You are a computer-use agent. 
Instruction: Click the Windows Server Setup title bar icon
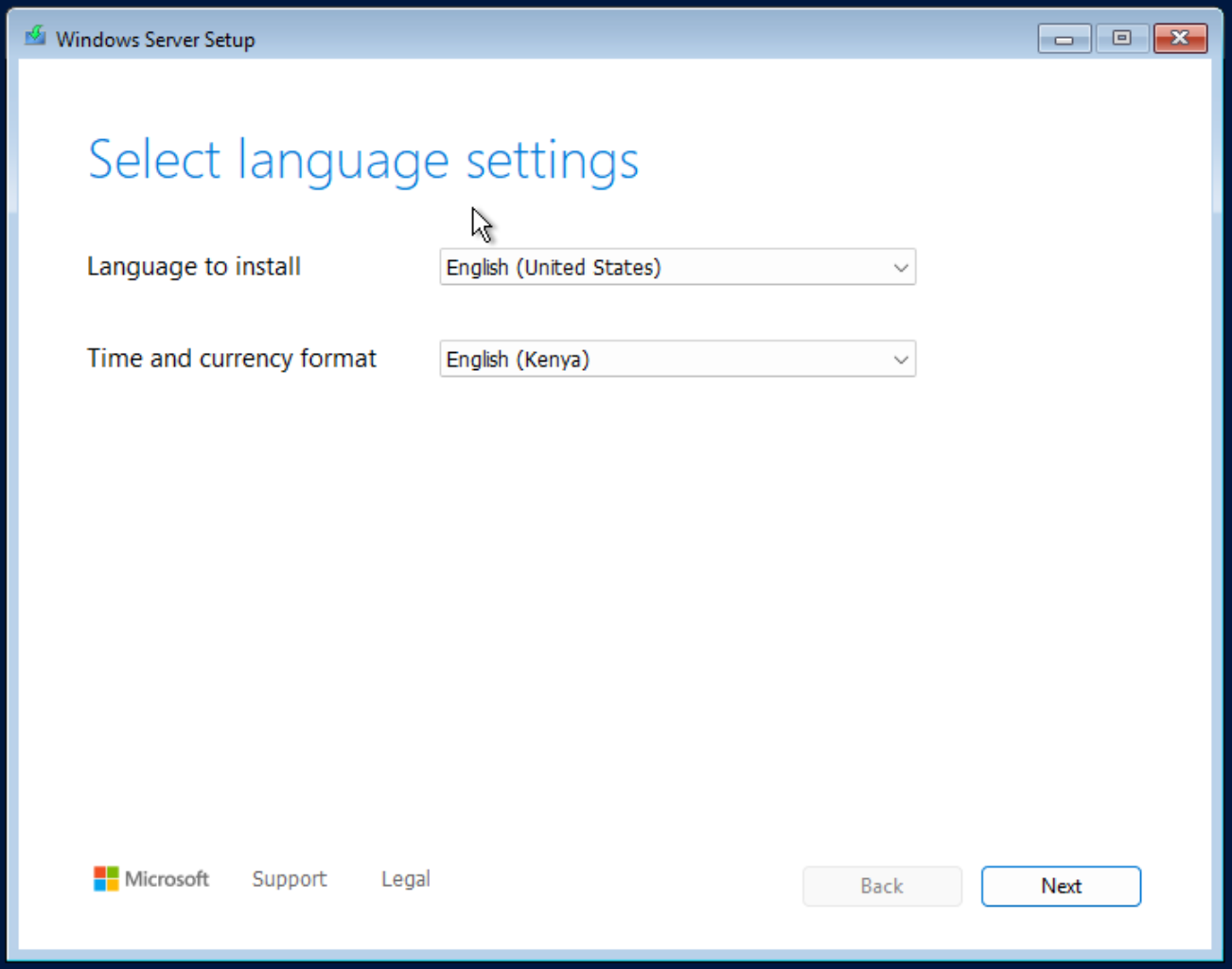34,36
